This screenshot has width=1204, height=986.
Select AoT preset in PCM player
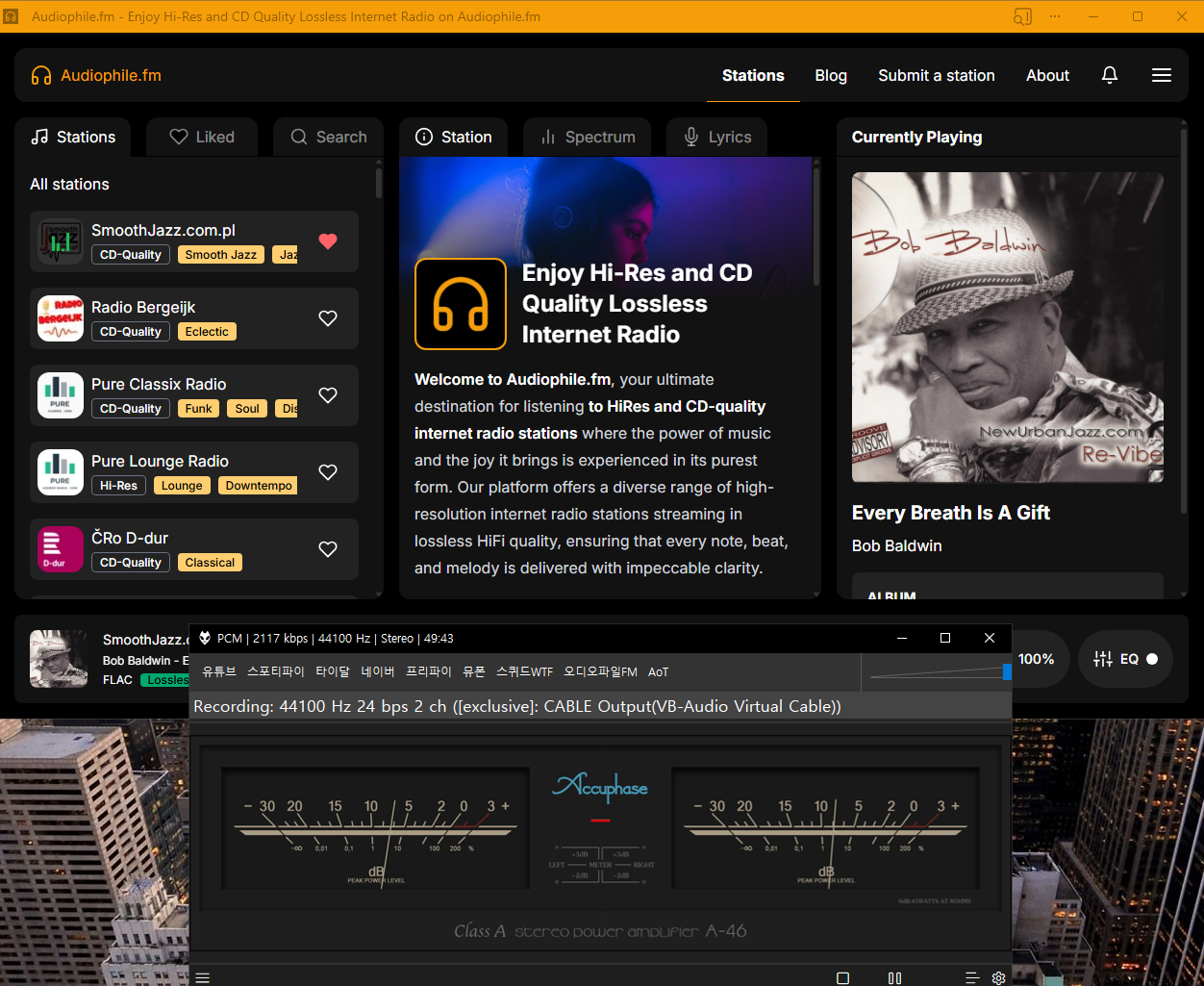[658, 671]
